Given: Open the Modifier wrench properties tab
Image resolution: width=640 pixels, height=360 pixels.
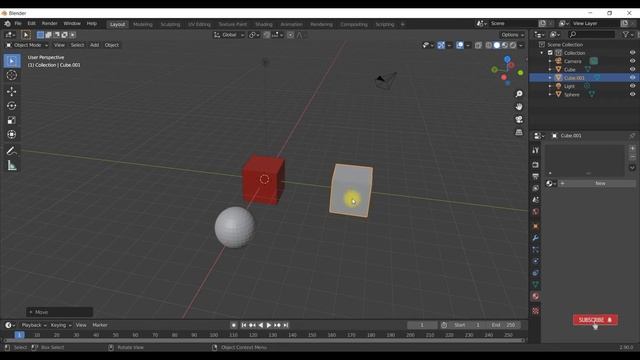Looking at the screenshot, I should point(536,238).
